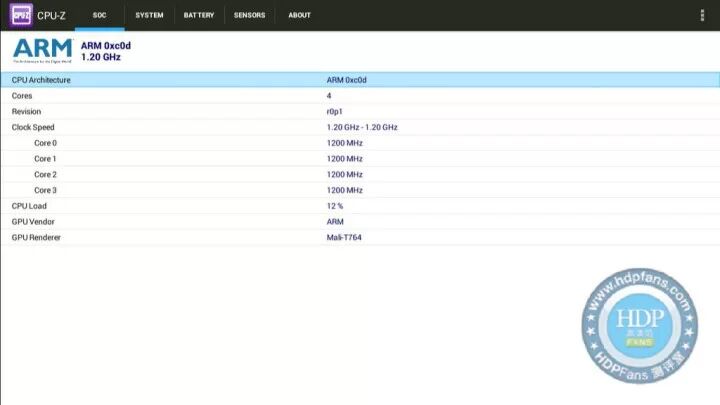Select the Clock Speed row label
Image resolution: width=720 pixels, height=405 pixels.
[33, 127]
